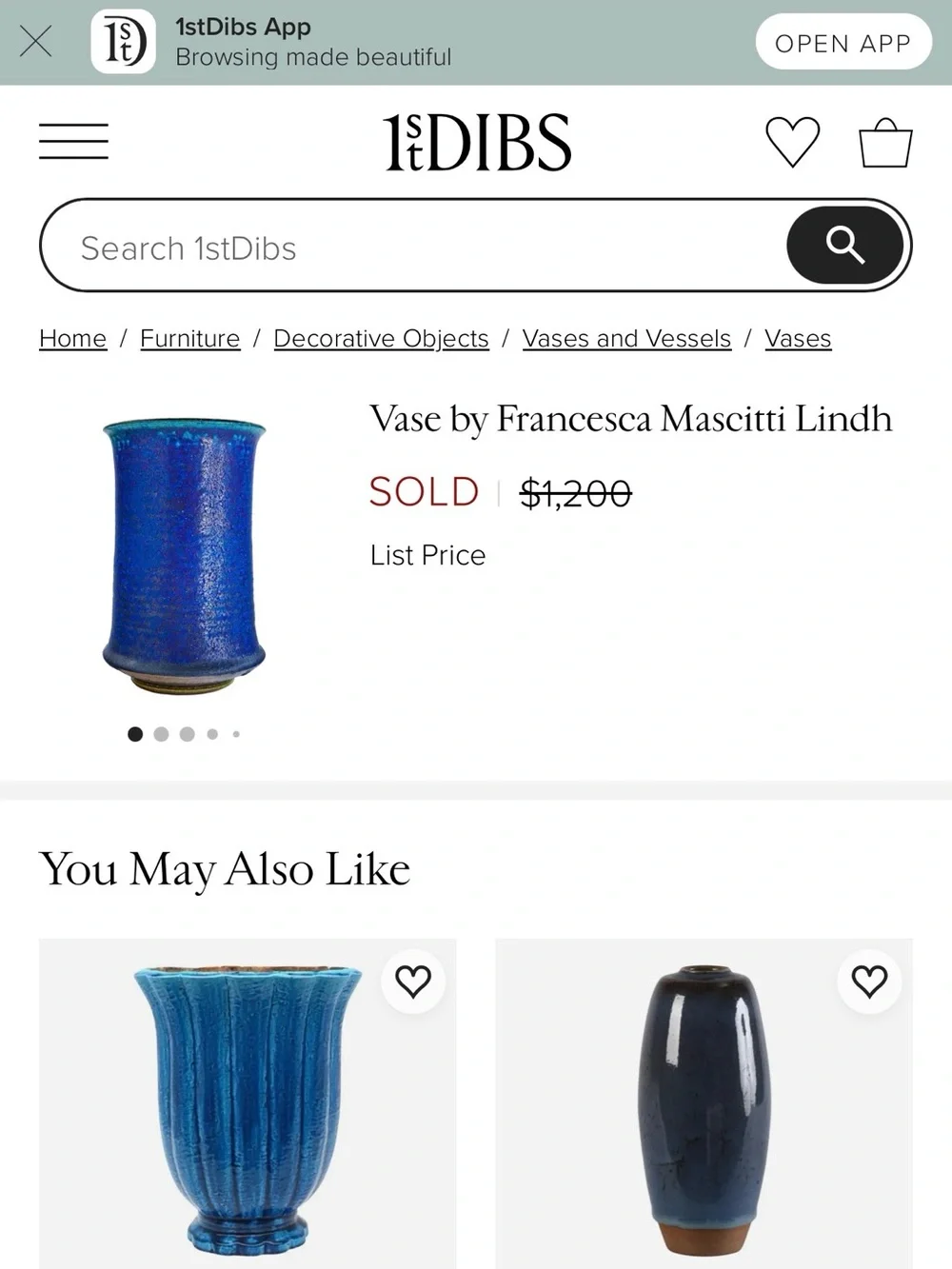Navigate to Furniture breadcrumb
This screenshot has height=1269, width=952.
point(189,339)
